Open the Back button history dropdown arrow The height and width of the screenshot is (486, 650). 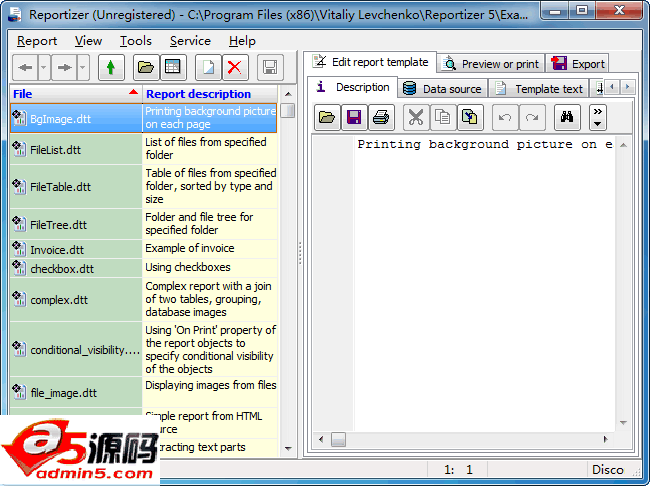click(44, 67)
